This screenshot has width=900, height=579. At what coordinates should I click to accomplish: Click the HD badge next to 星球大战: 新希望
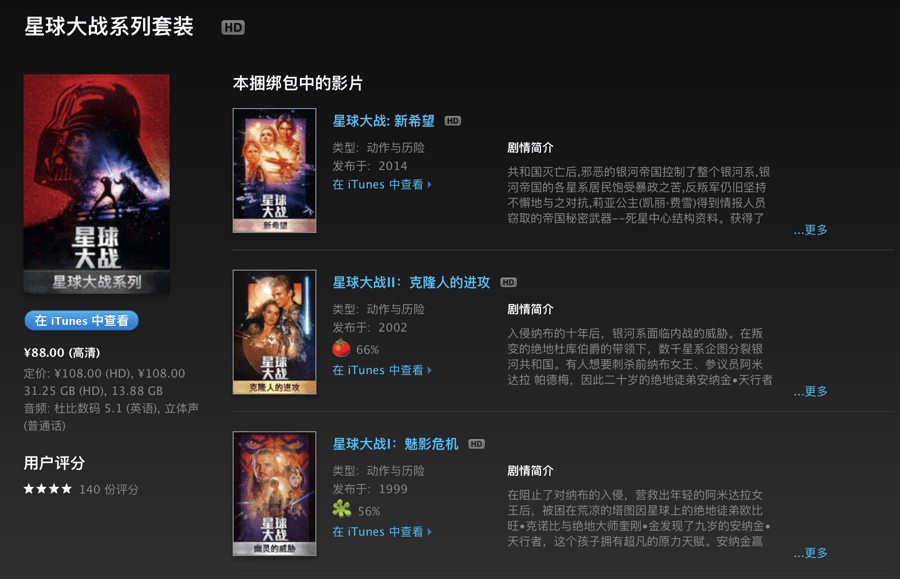pyautogui.click(x=453, y=121)
